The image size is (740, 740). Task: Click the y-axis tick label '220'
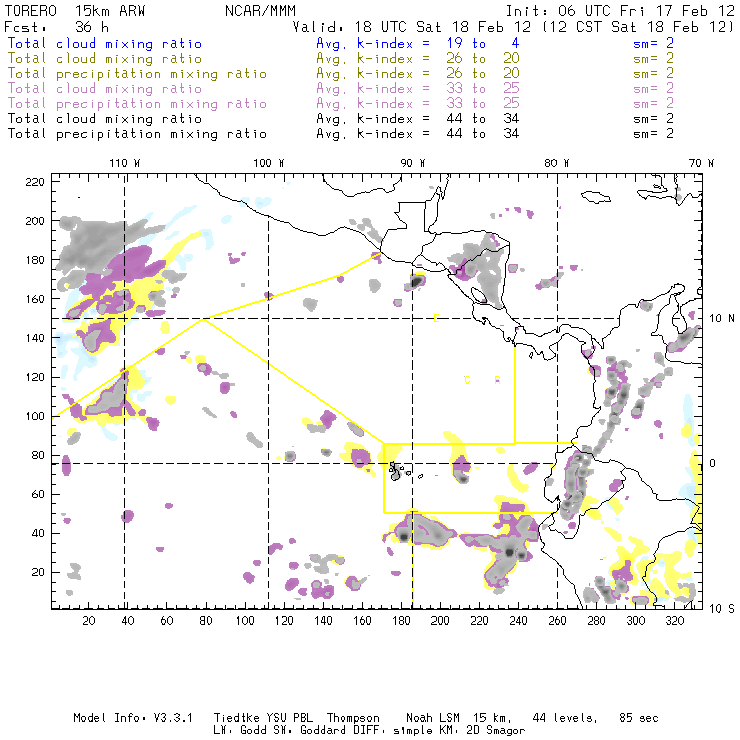tap(35, 182)
